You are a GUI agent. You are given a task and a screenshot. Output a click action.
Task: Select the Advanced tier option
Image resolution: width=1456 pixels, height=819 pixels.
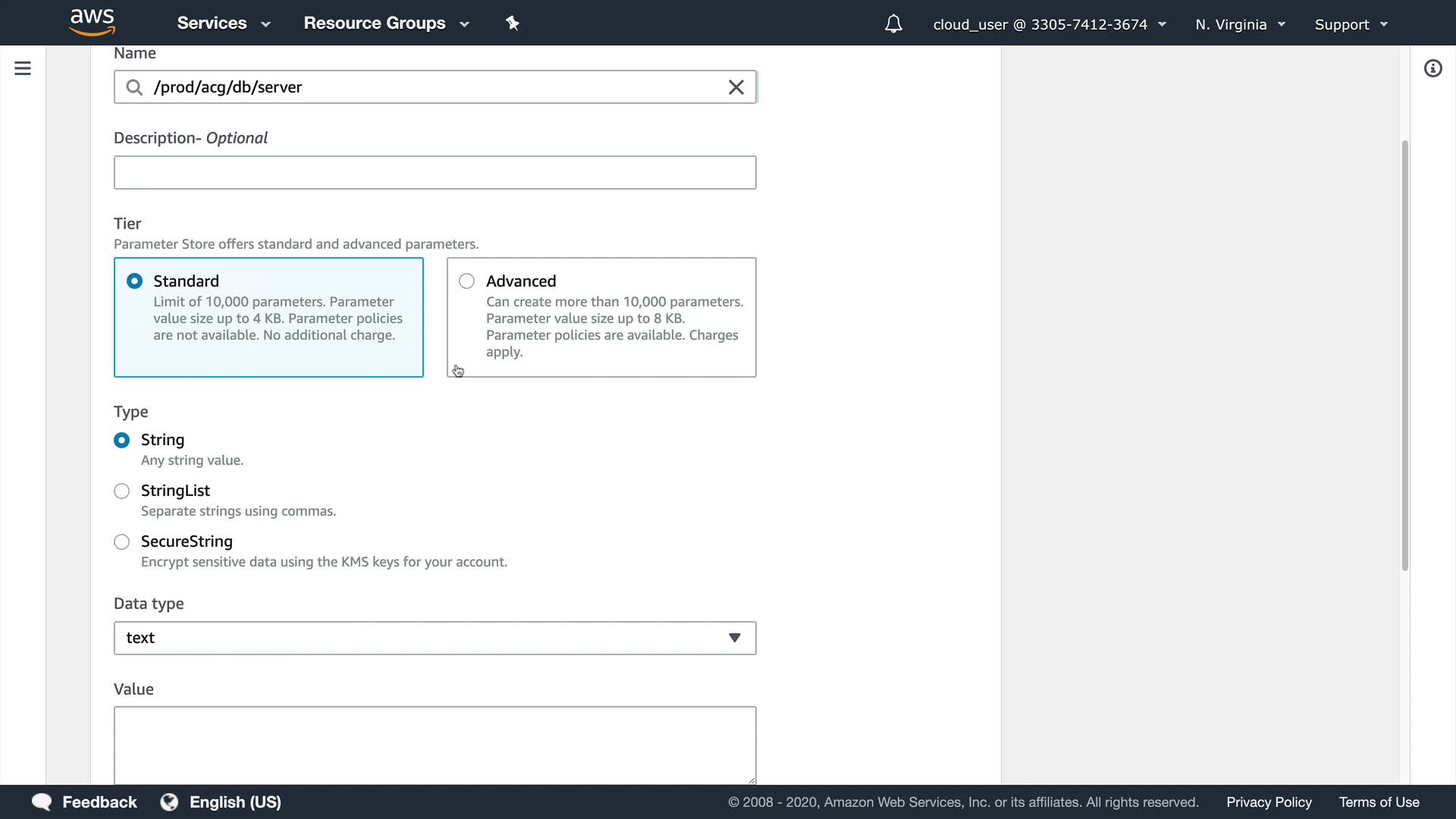pyautogui.click(x=467, y=281)
